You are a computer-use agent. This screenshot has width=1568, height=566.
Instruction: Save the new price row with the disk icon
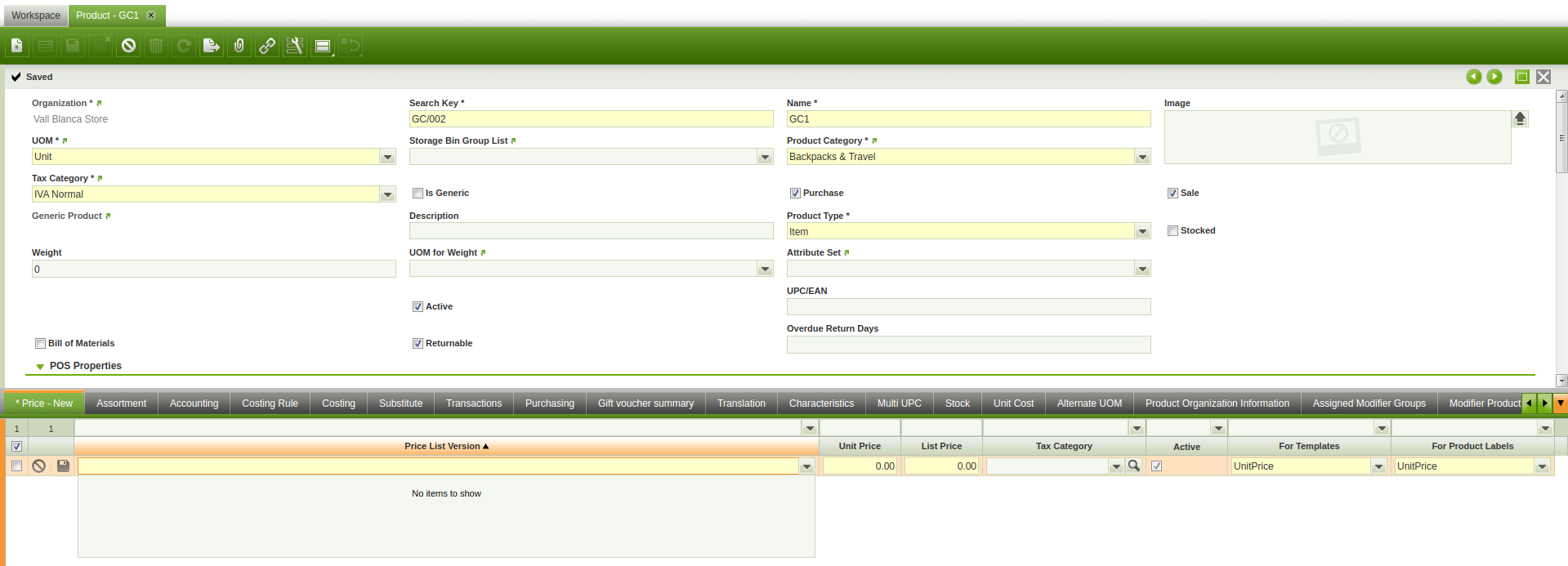click(x=63, y=466)
